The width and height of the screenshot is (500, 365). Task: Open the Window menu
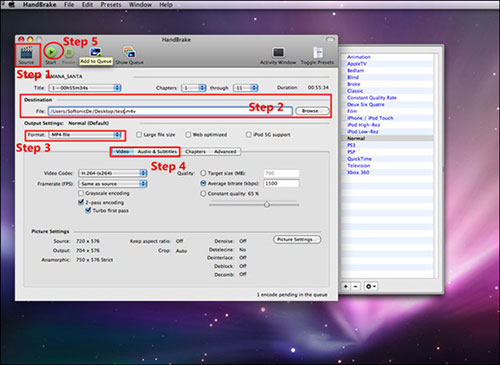tap(140, 5)
